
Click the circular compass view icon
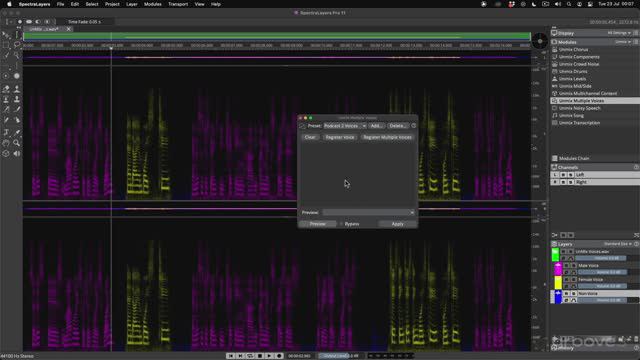coord(540,41)
